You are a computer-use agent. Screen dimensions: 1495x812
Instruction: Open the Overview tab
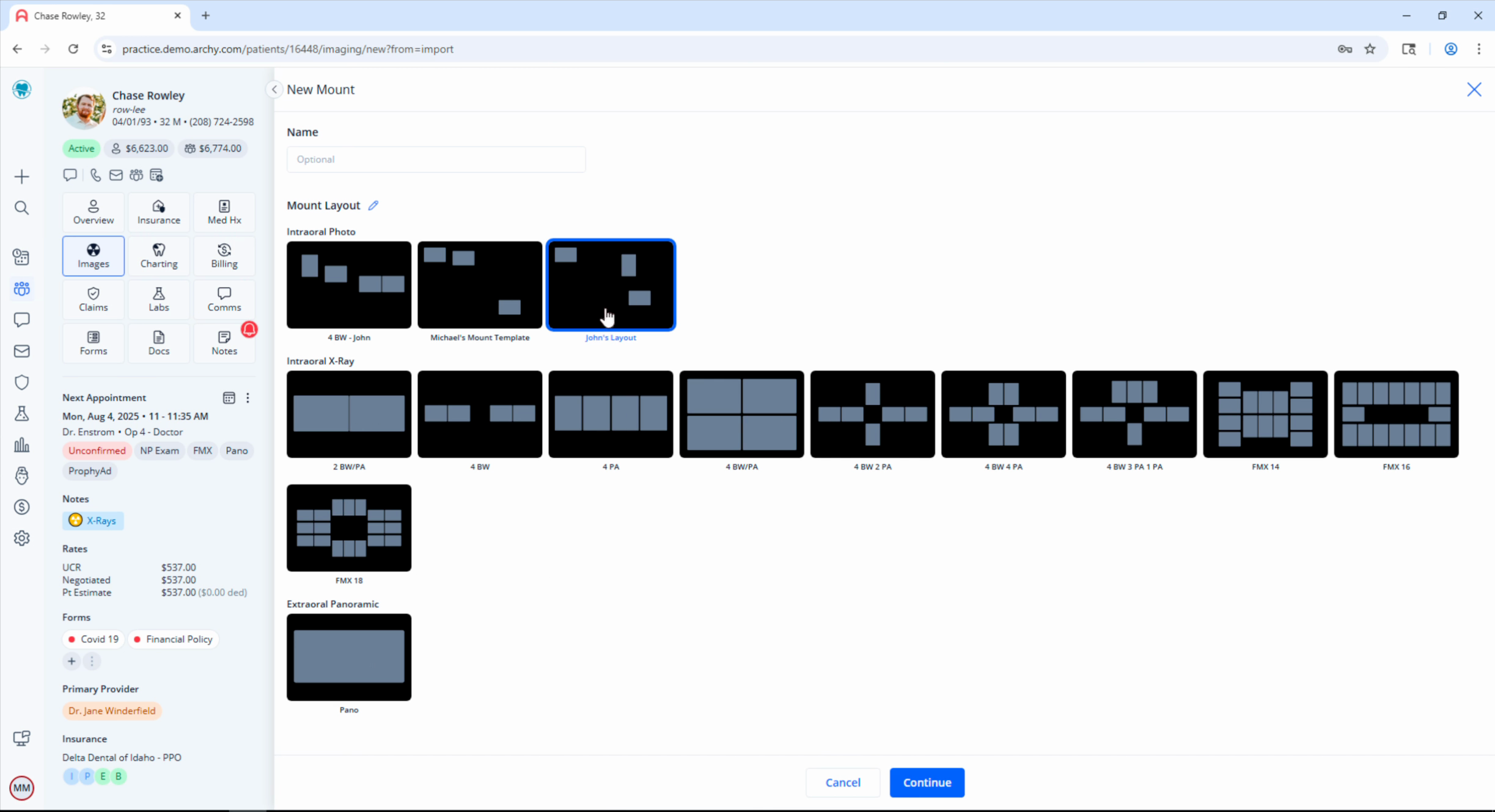[x=94, y=213]
